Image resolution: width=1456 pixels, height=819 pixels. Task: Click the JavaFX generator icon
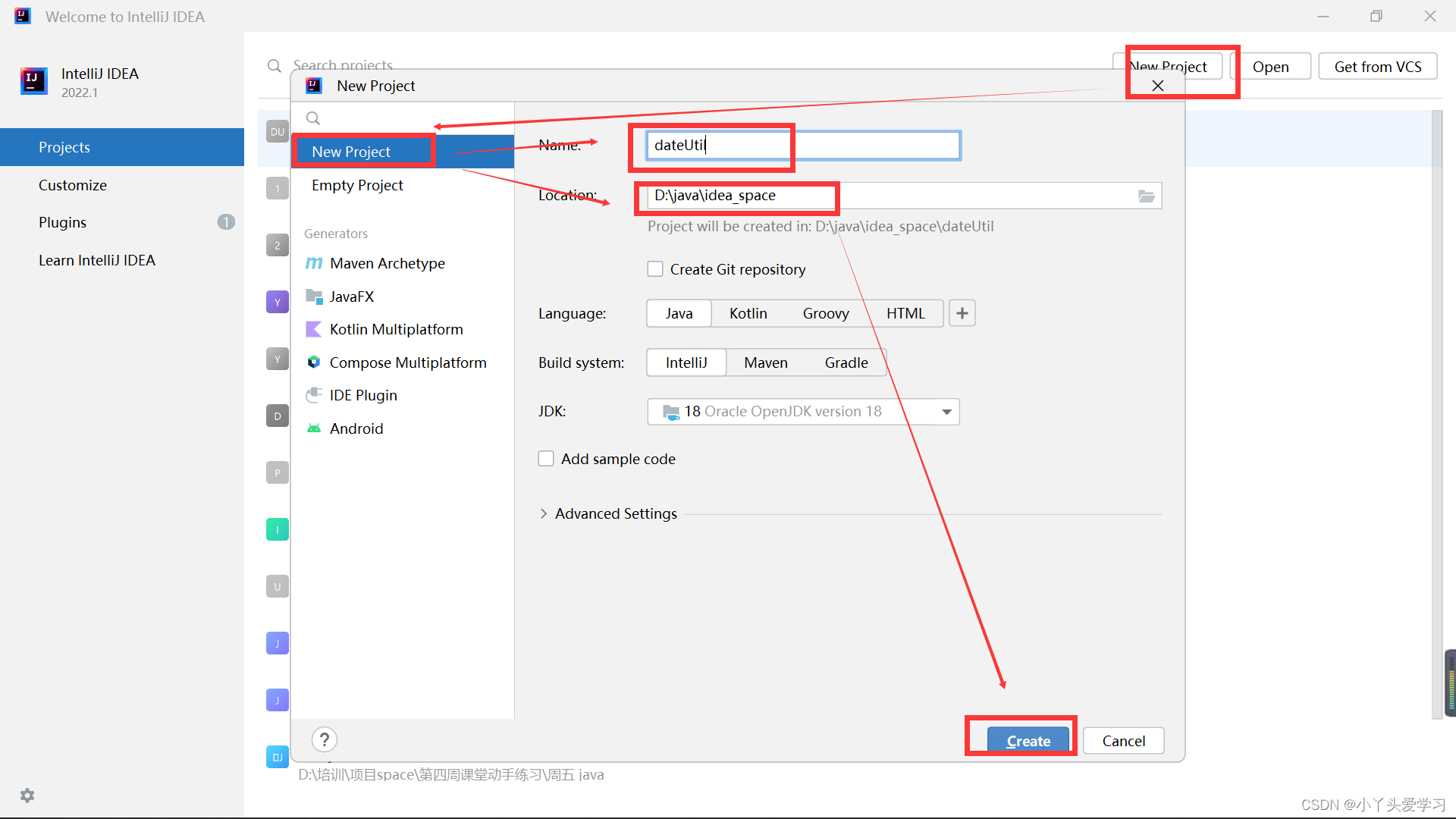point(313,296)
